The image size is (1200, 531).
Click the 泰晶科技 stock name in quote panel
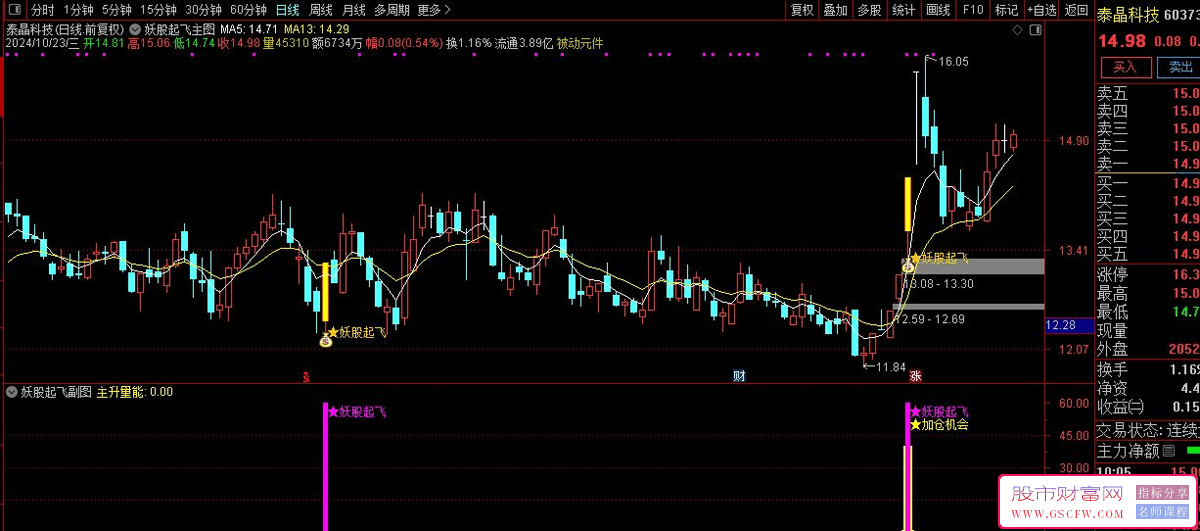1128,15
